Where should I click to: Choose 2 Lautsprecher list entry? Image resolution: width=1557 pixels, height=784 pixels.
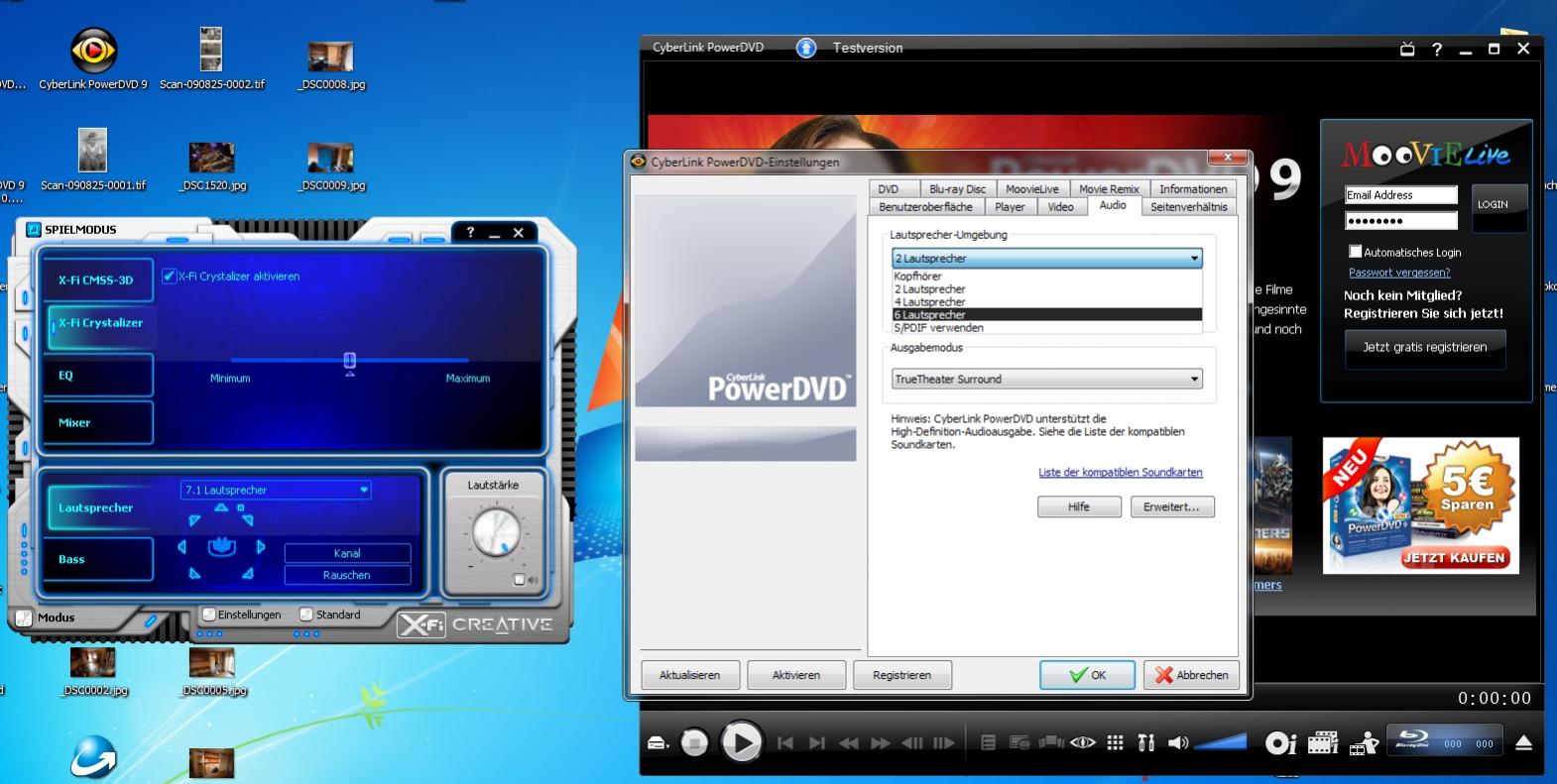1047,289
